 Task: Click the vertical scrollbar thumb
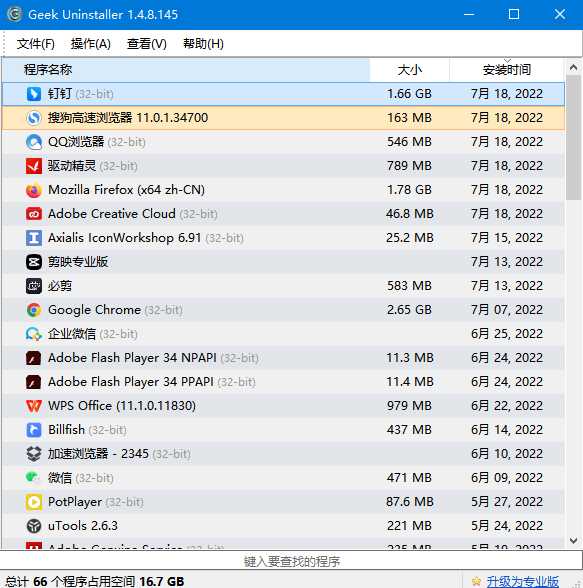(x=573, y=138)
